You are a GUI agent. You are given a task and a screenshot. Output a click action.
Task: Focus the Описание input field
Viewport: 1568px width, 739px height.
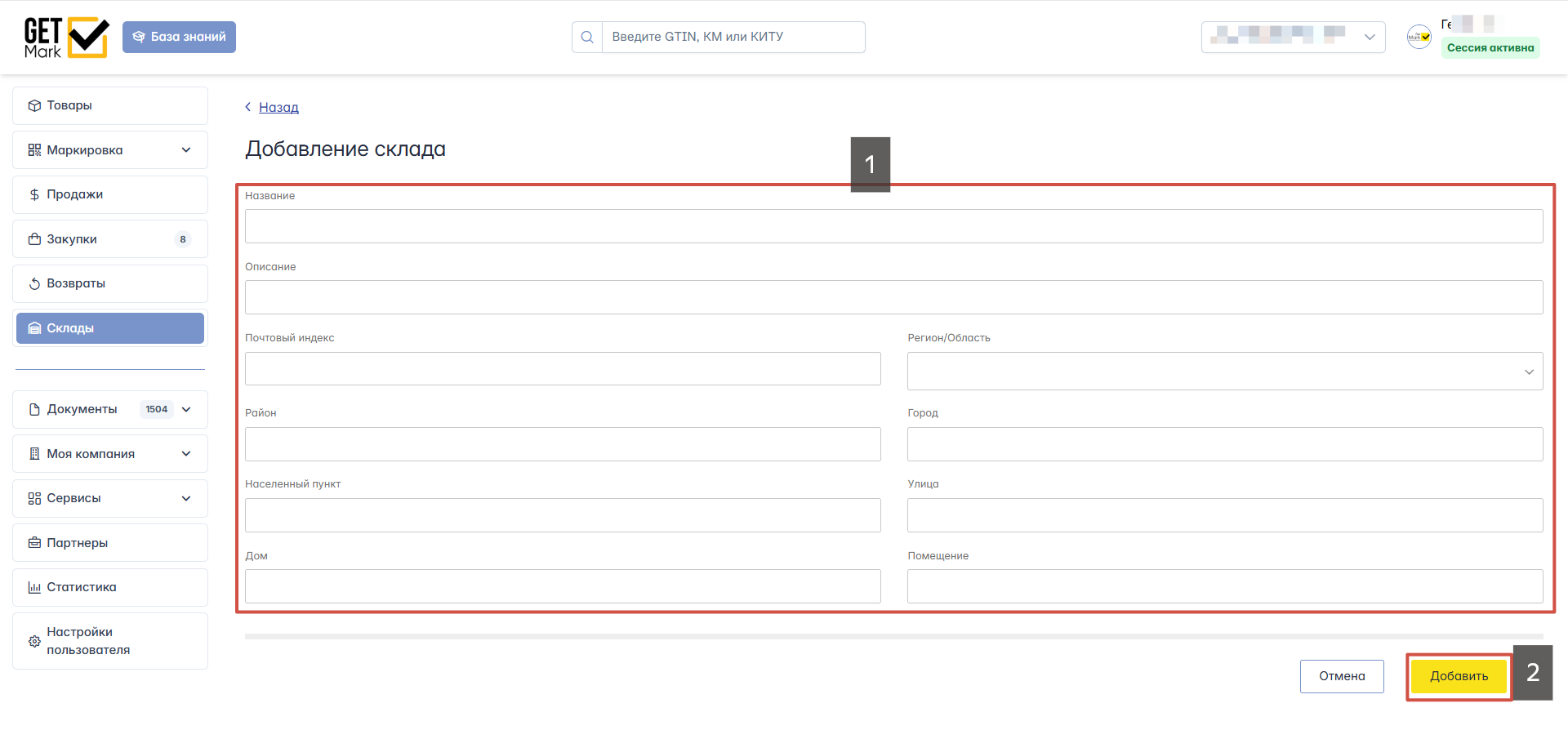[x=893, y=297]
